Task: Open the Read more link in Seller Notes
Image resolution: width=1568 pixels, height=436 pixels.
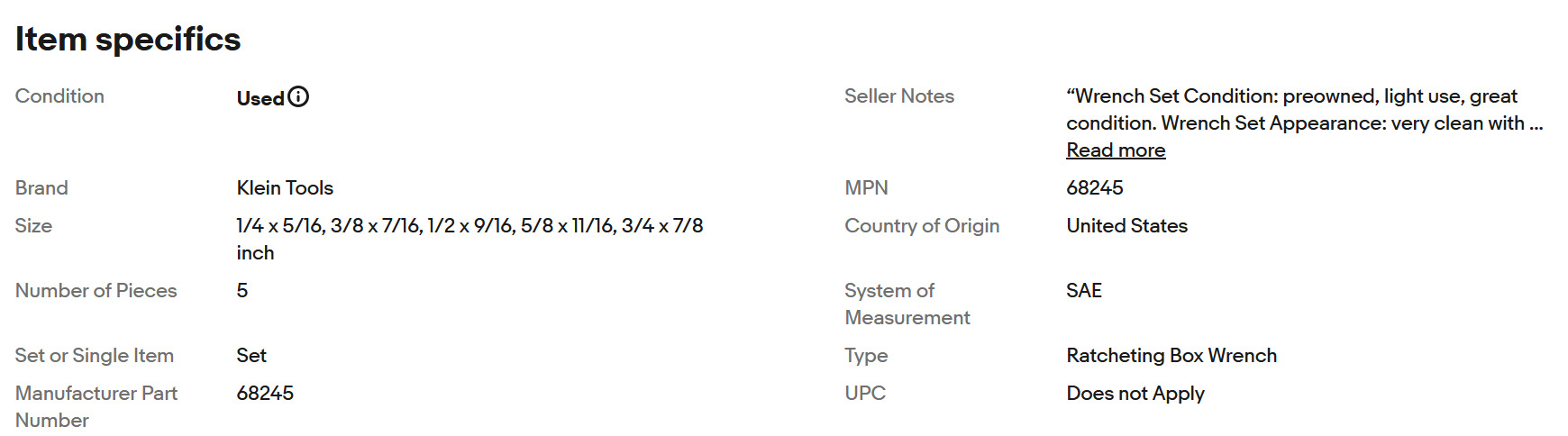Action: [x=1116, y=150]
